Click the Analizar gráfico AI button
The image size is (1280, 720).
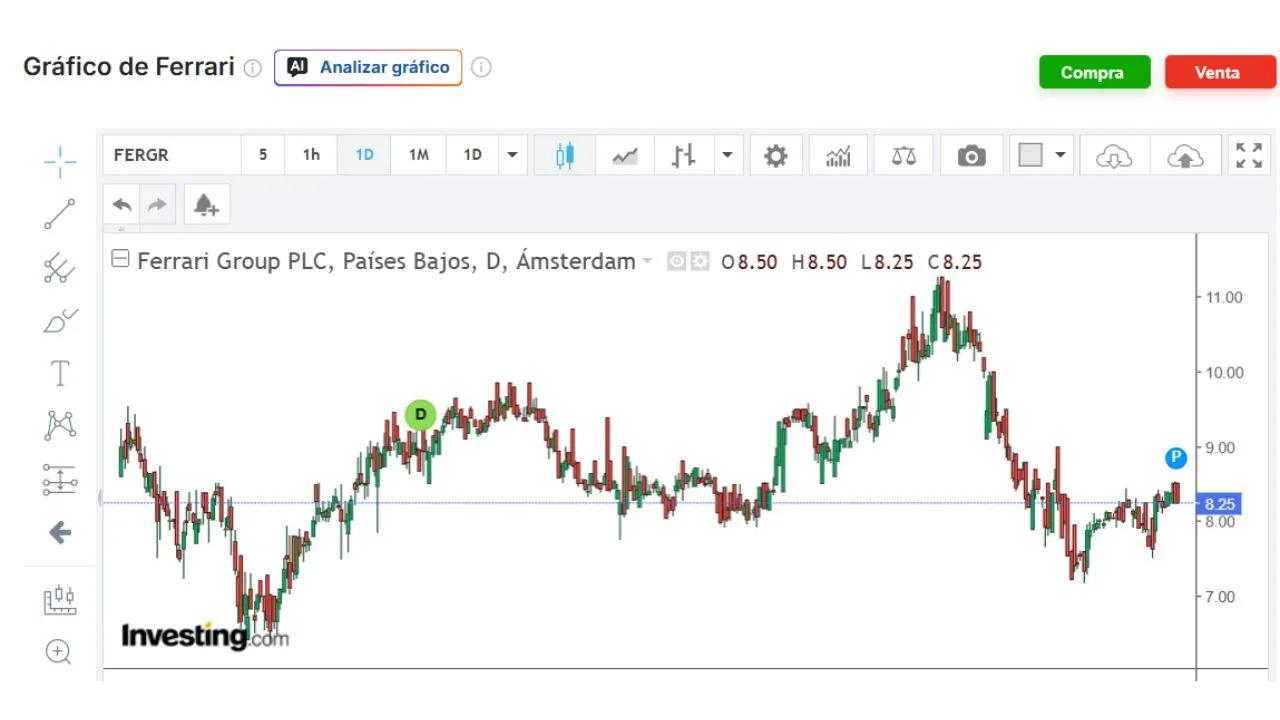(368, 68)
